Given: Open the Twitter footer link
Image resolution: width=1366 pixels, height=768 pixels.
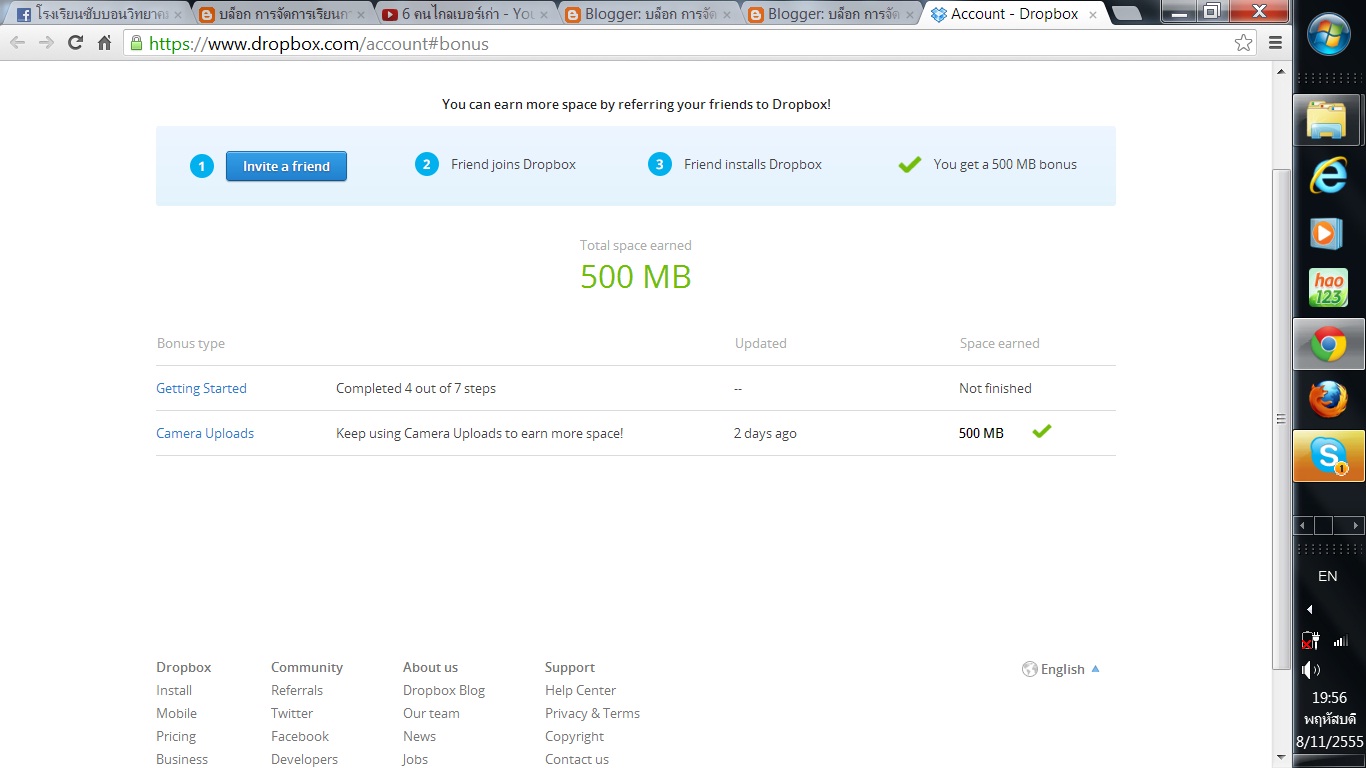Looking at the screenshot, I should [x=292, y=713].
